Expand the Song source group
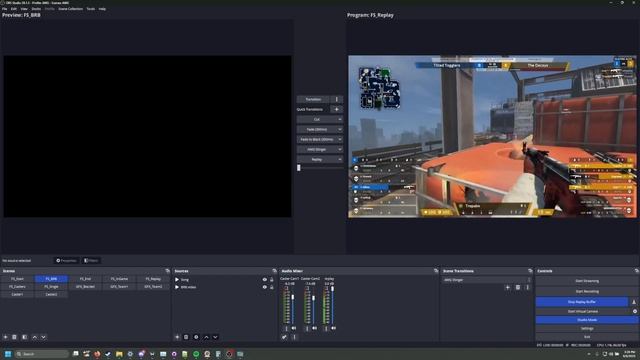This screenshot has width=640, height=360. point(177,280)
